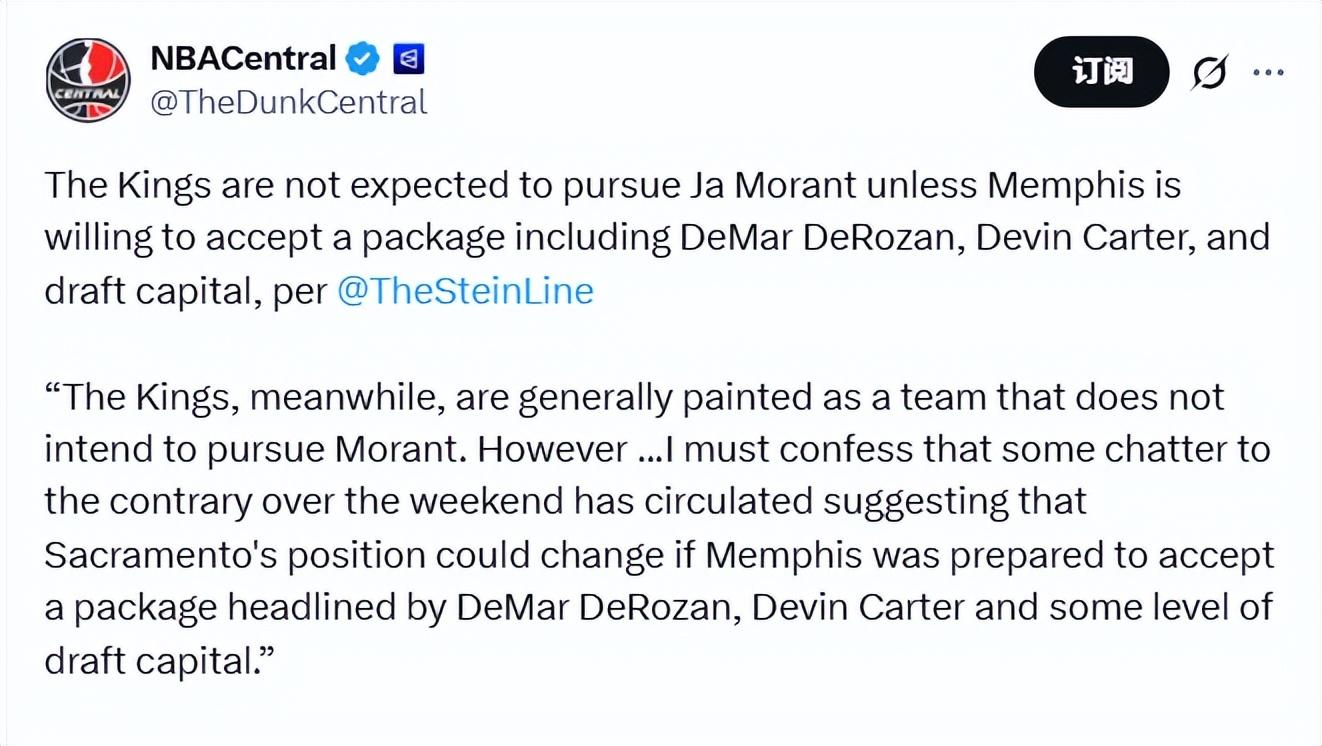Open the NBACentral profile avatar

pos(88,80)
